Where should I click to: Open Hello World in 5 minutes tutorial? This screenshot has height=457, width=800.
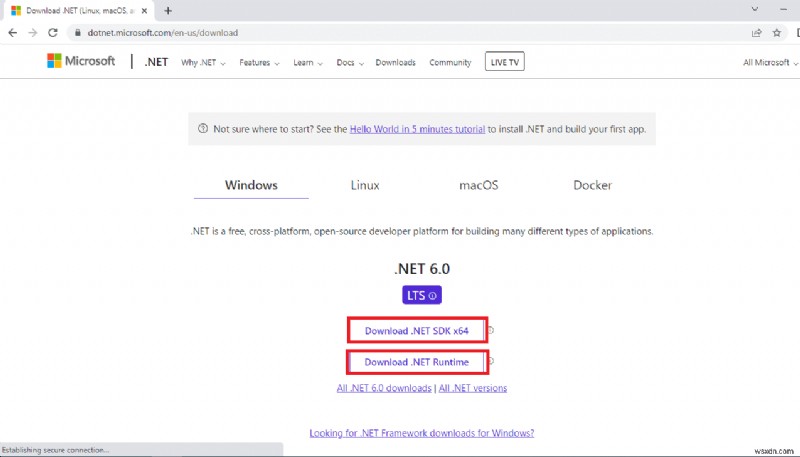[417, 129]
